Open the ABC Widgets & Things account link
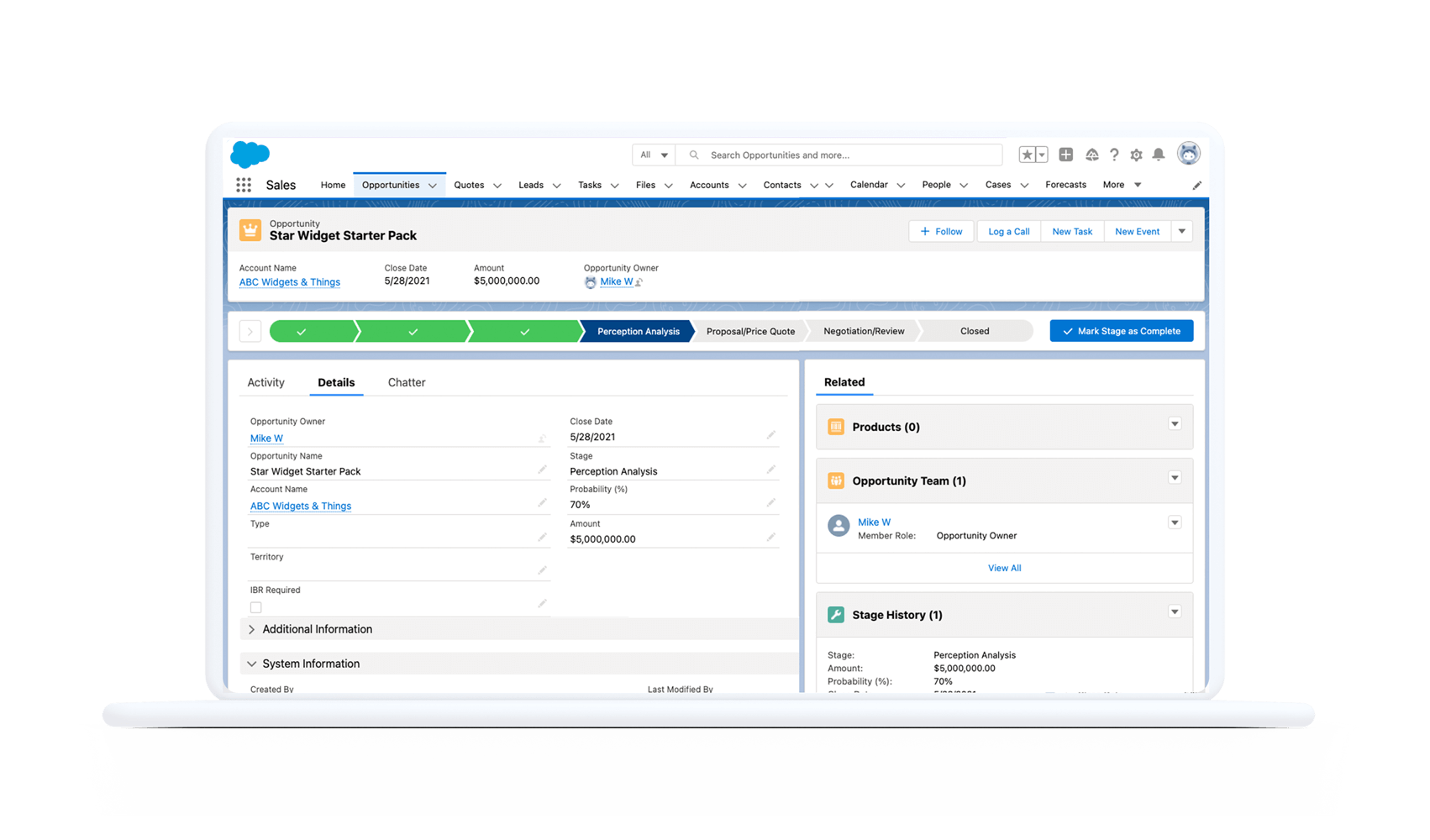The image size is (1430, 840). coord(290,282)
